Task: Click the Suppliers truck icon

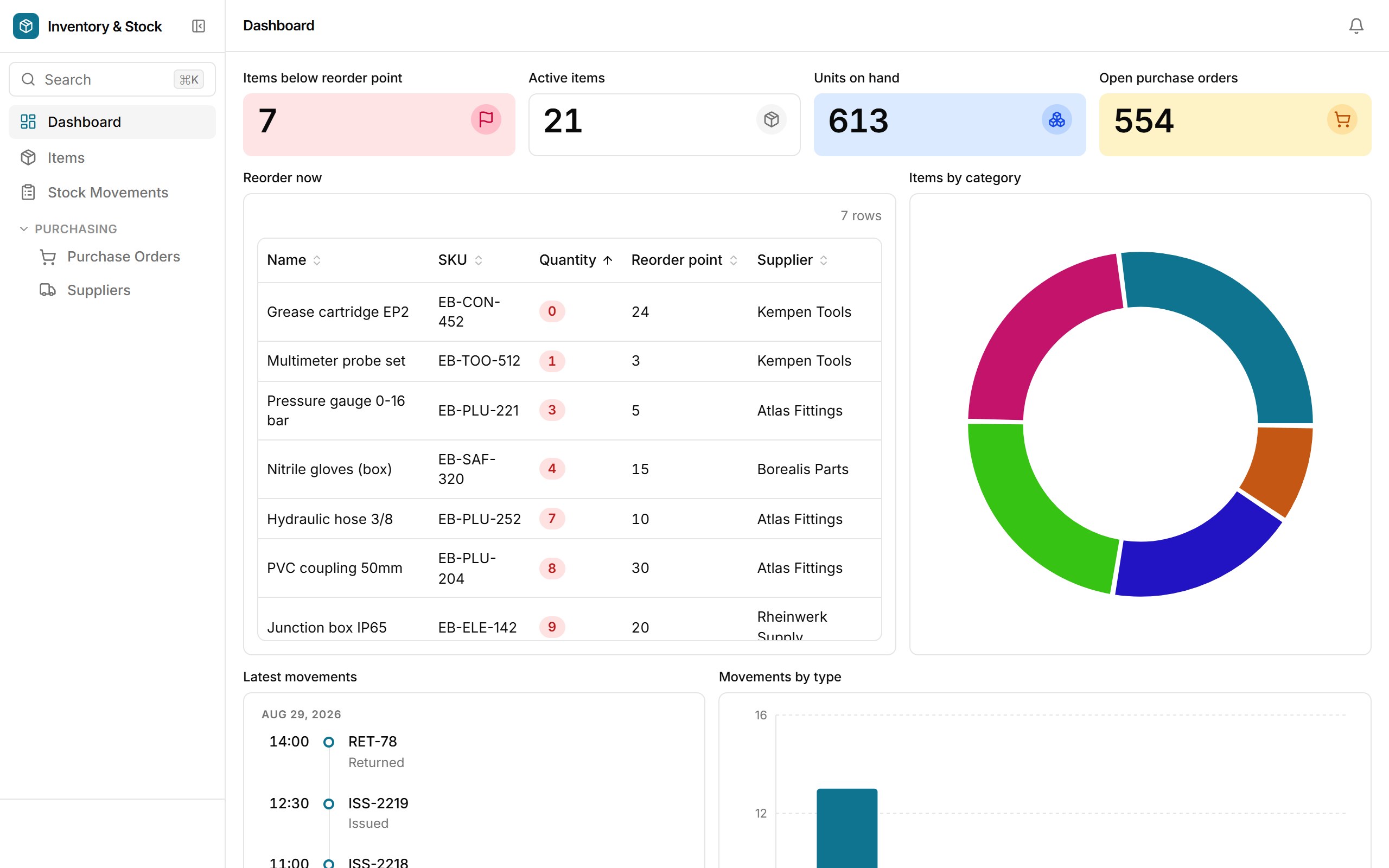Action: (x=48, y=290)
